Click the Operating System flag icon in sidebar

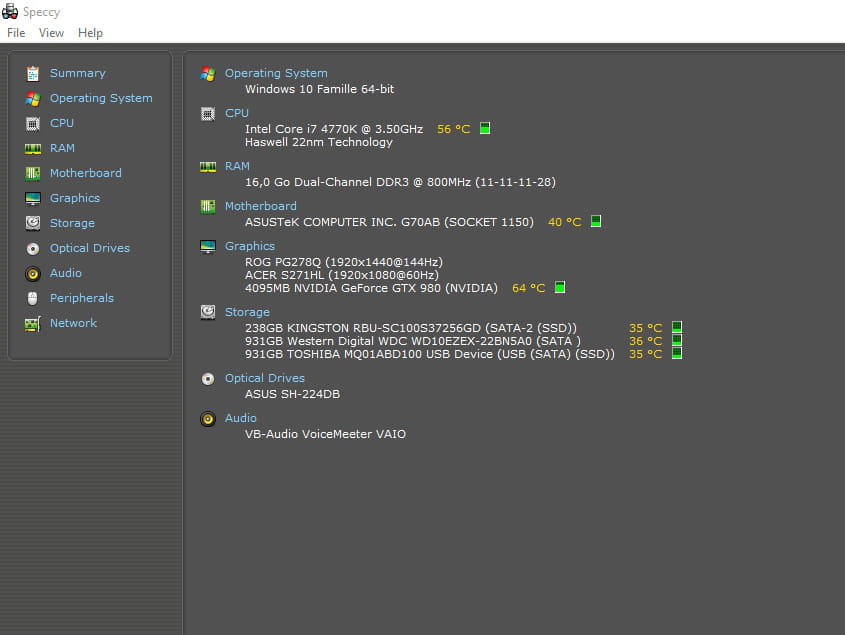click(x=33, y=99)
